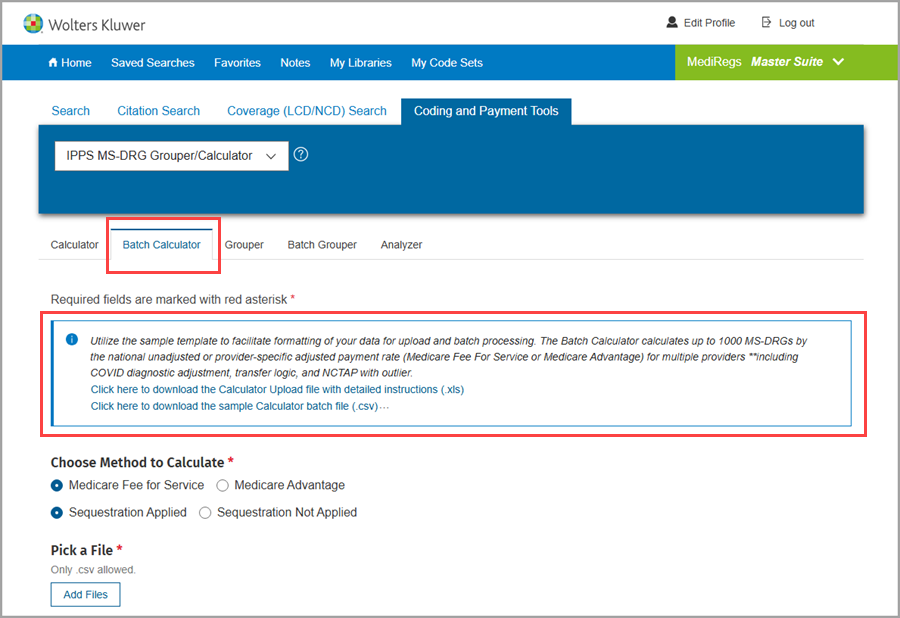Open IPPS MS-DRG Grouper/Calculator dropdown
The width and height of the screenshot is (900, 618).
pyautogui.click(x=172, y=156)
